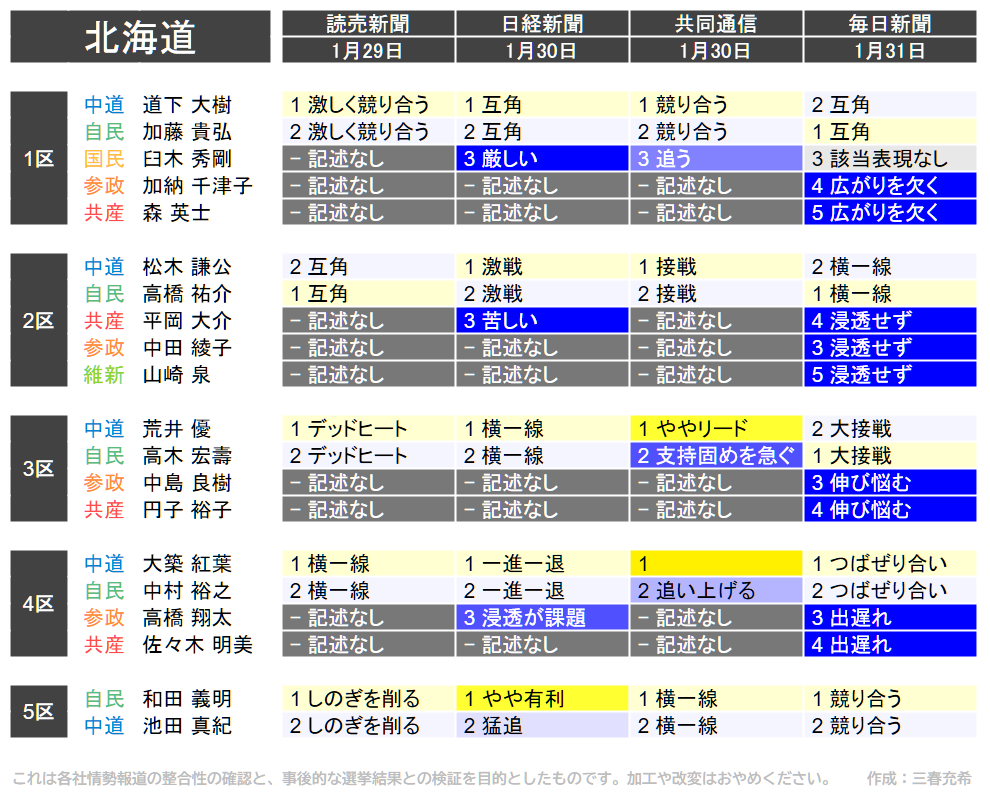990x796 pixels.
Task: Select the '3 浸透が課題' cell
Action: pyautogui.click(x=542, y=617)
